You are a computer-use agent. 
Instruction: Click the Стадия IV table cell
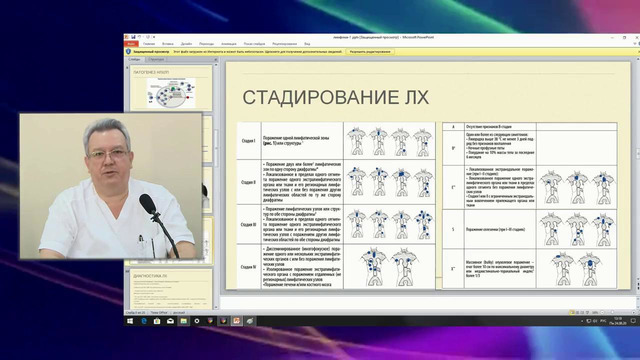(x=249, y=267)
